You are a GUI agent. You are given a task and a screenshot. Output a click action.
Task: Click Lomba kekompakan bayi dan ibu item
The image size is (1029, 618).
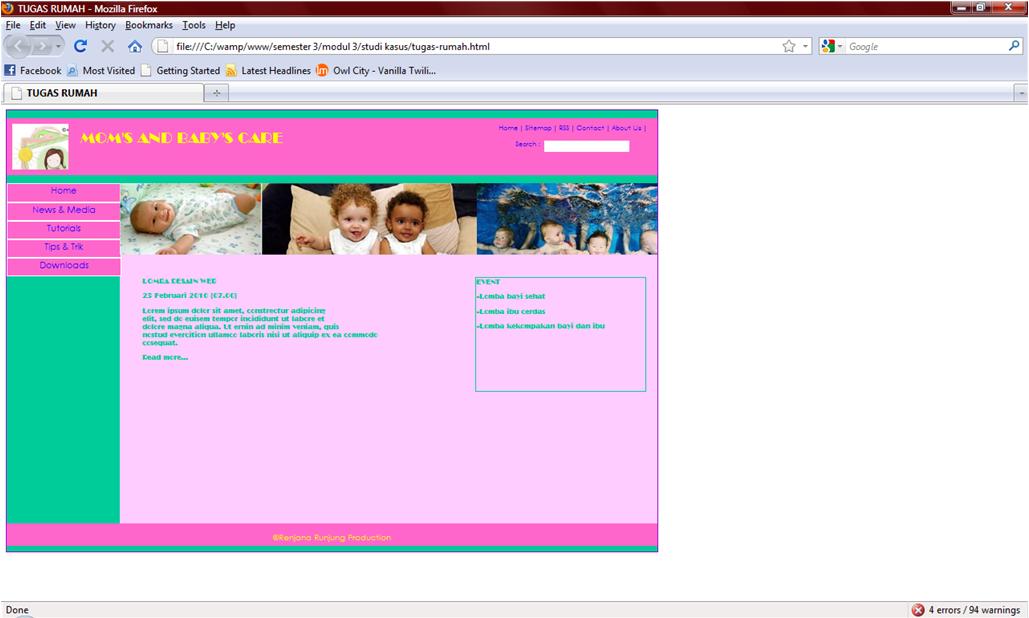coord(541,326)
